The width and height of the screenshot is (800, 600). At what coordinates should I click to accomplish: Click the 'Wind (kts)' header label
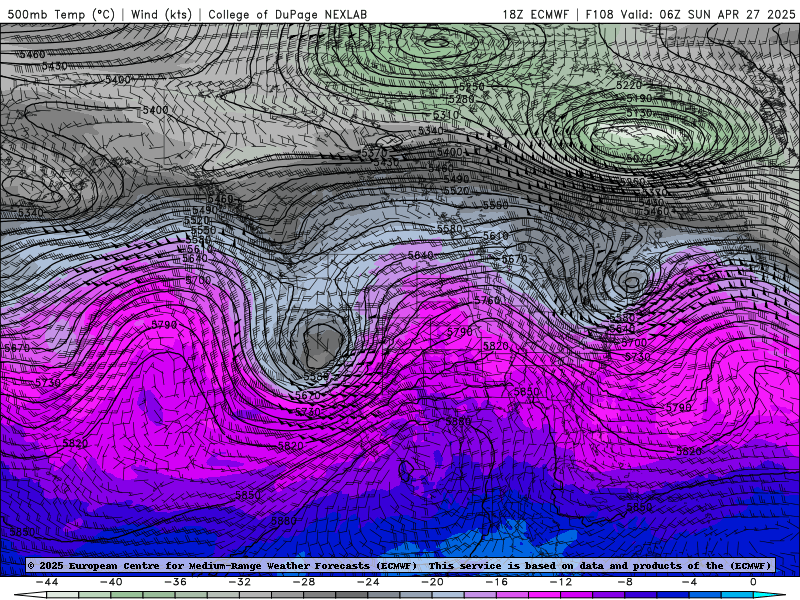point(161,14)
